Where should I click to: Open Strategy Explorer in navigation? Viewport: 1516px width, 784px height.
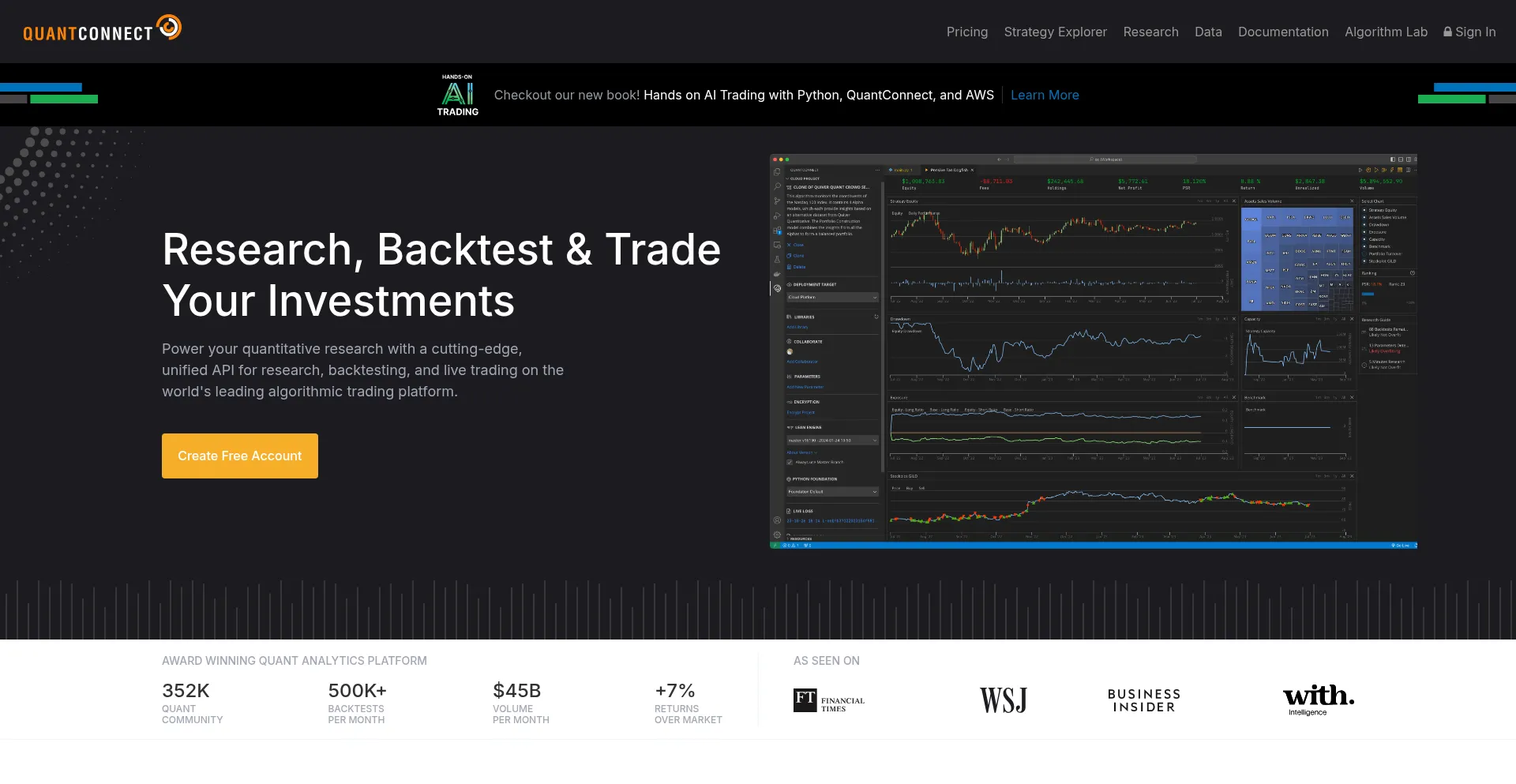point(1055,32)
